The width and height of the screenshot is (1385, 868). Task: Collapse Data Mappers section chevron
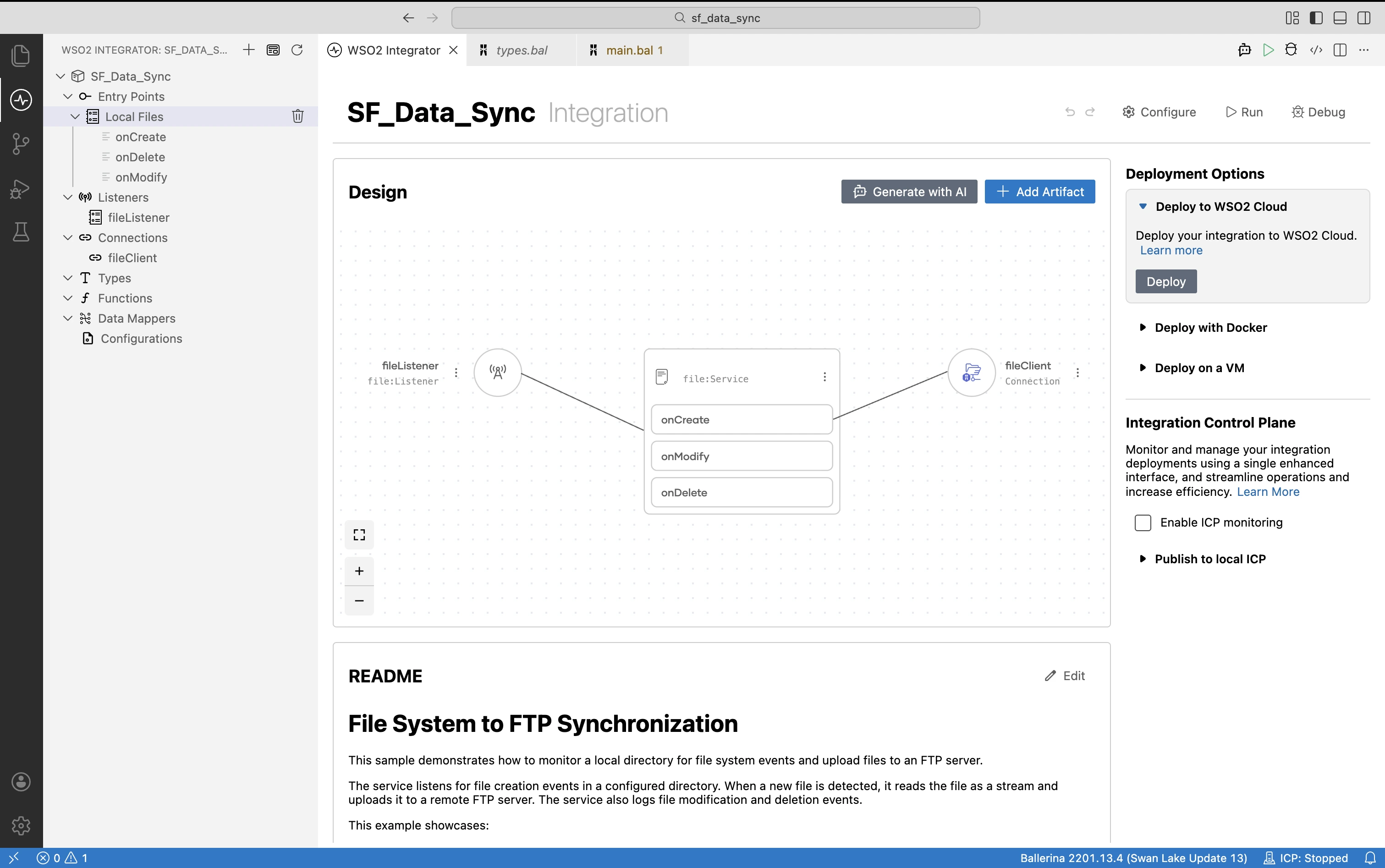(68, 318)
